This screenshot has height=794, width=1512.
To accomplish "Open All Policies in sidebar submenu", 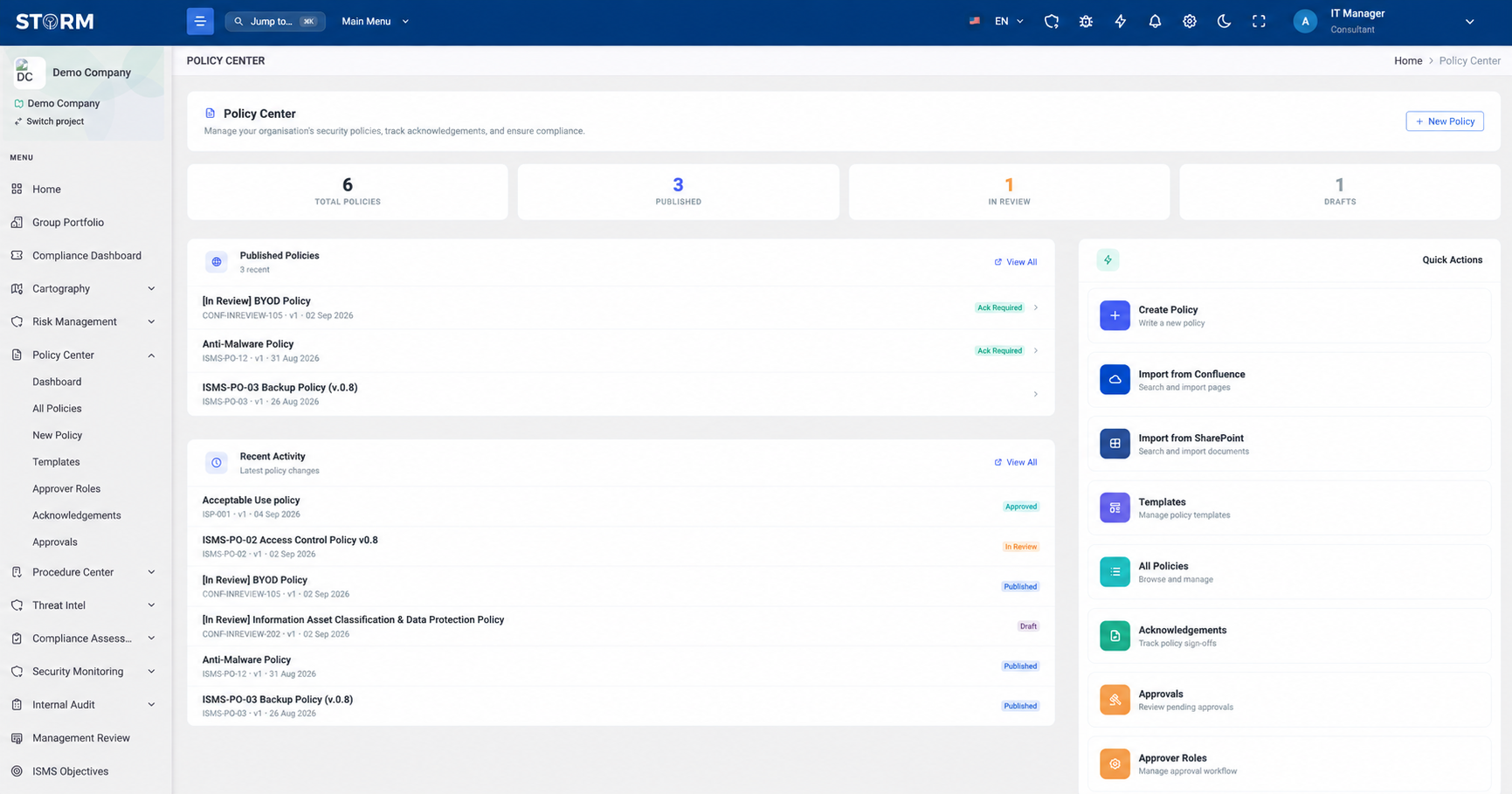I will coord(57,408).
